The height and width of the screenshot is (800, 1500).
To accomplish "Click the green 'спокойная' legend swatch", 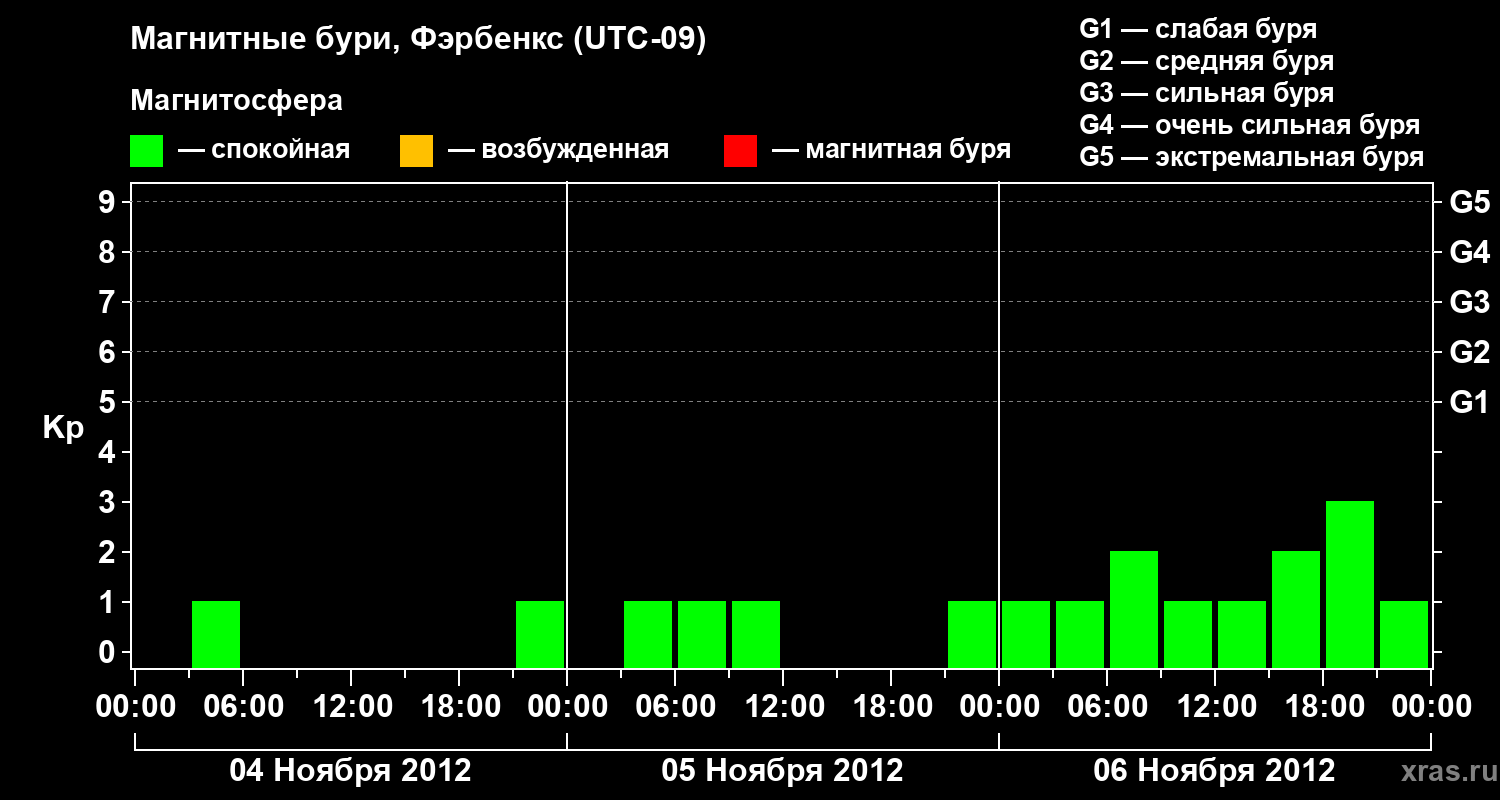I will pyautogui.click(x=147, y=151).
